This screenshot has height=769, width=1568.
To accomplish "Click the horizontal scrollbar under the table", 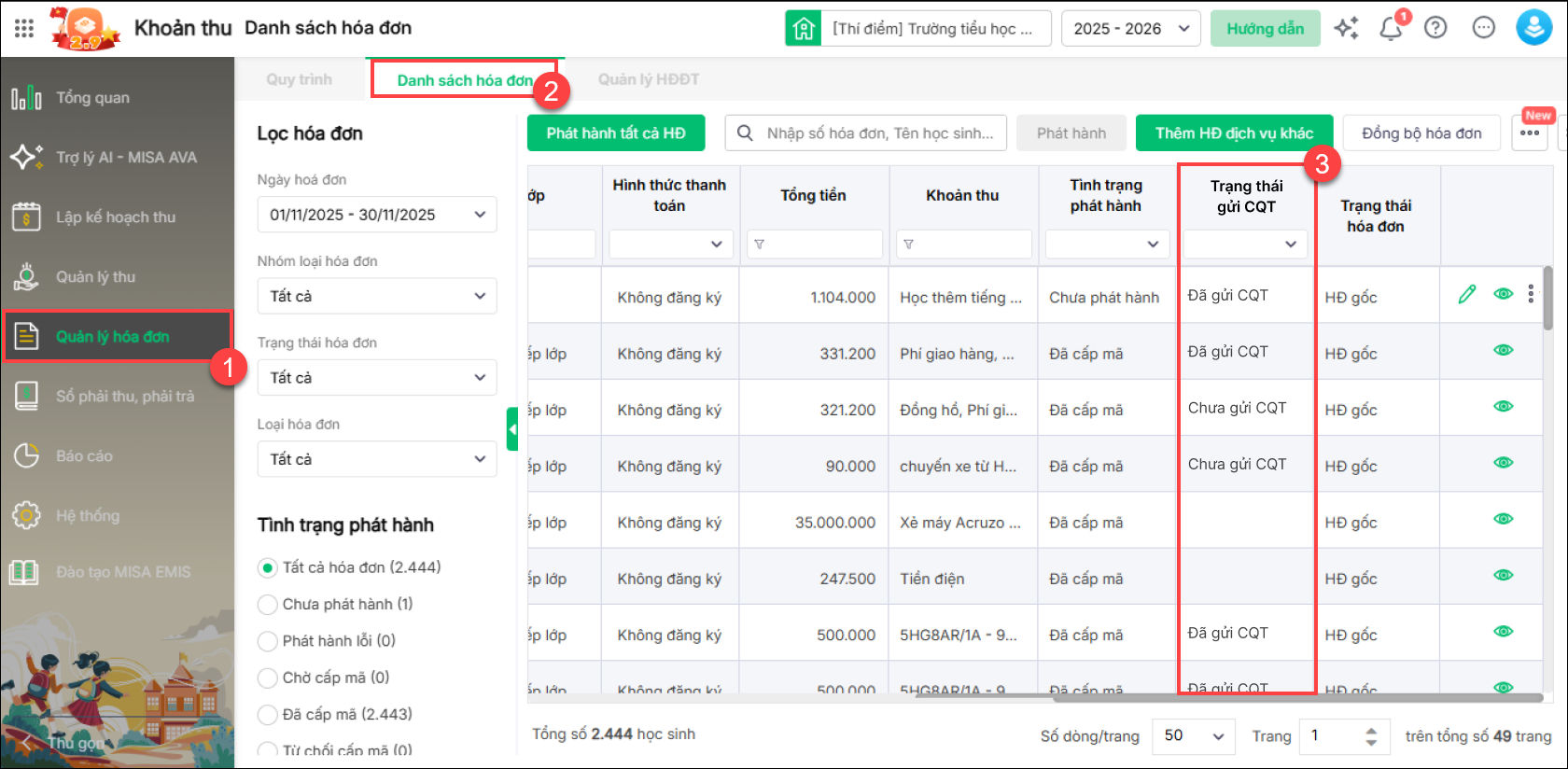I will click(x=1213, y=697).
